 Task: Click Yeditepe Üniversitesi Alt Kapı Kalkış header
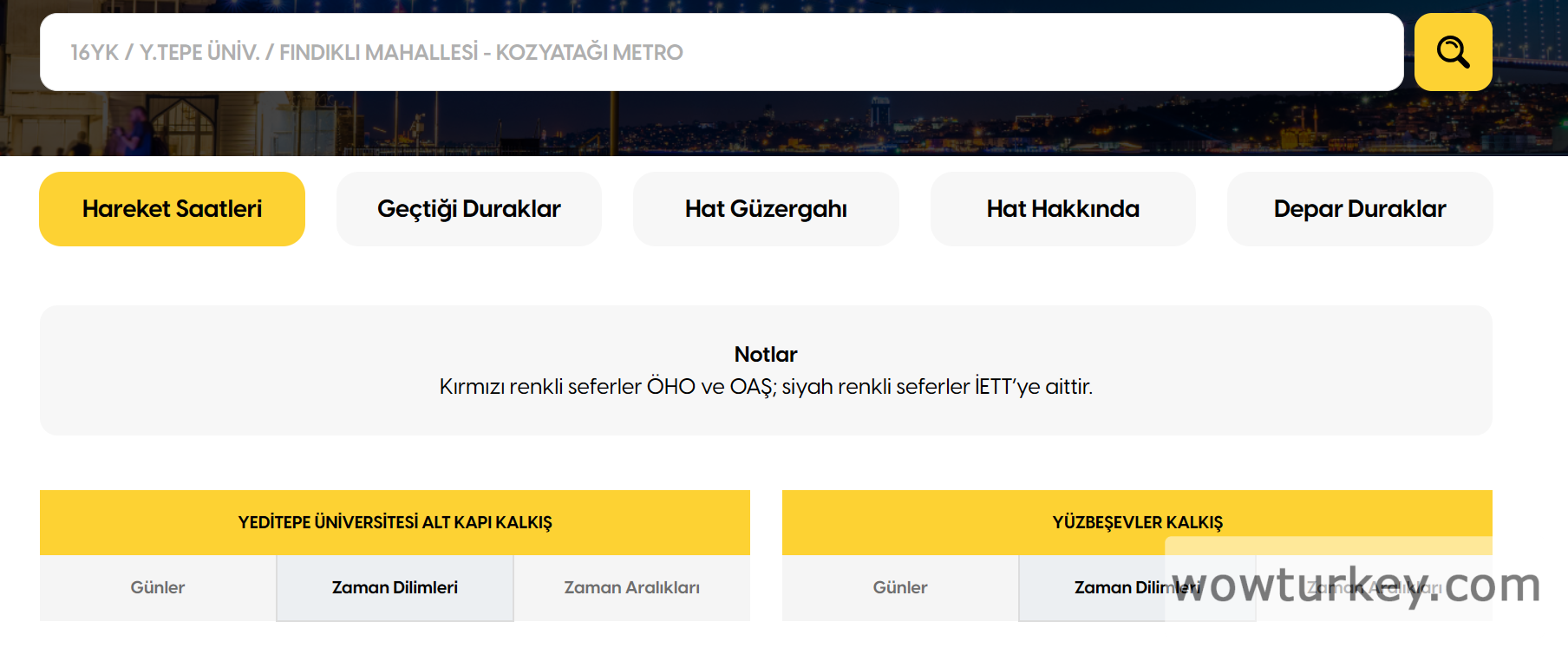click(395, 522)
